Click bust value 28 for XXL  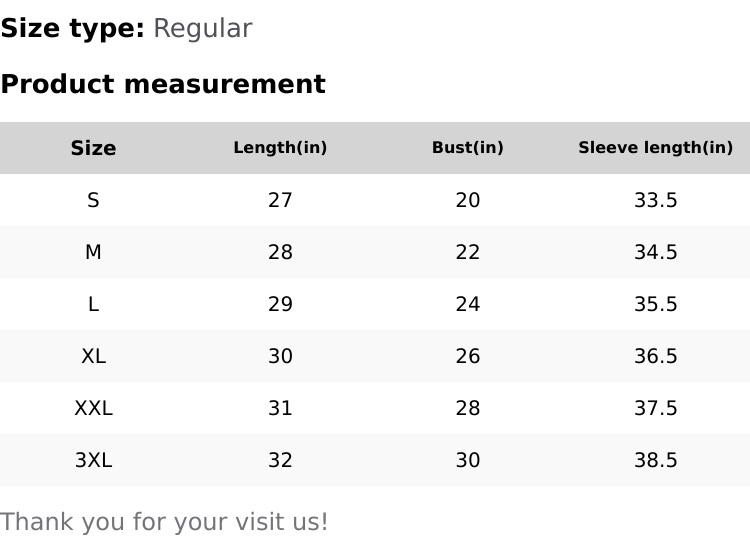[x=467, y=408]
